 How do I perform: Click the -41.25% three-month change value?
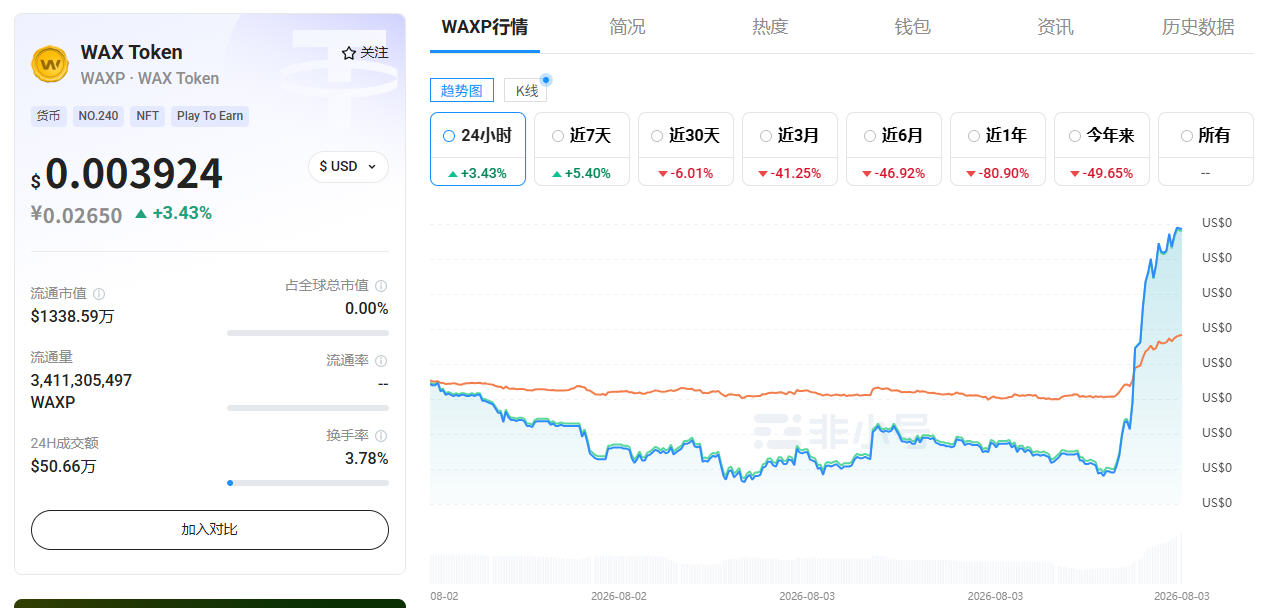coord(796,173)
